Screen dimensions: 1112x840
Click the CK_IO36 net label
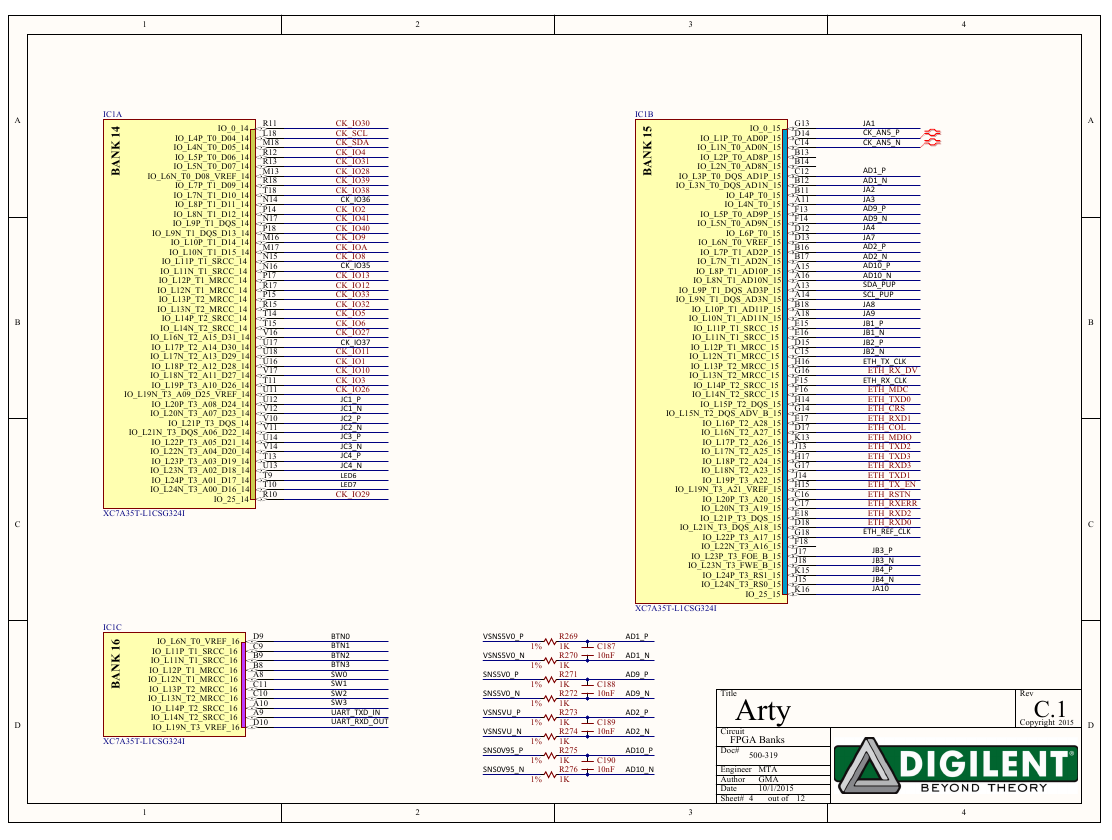(355, 200)
